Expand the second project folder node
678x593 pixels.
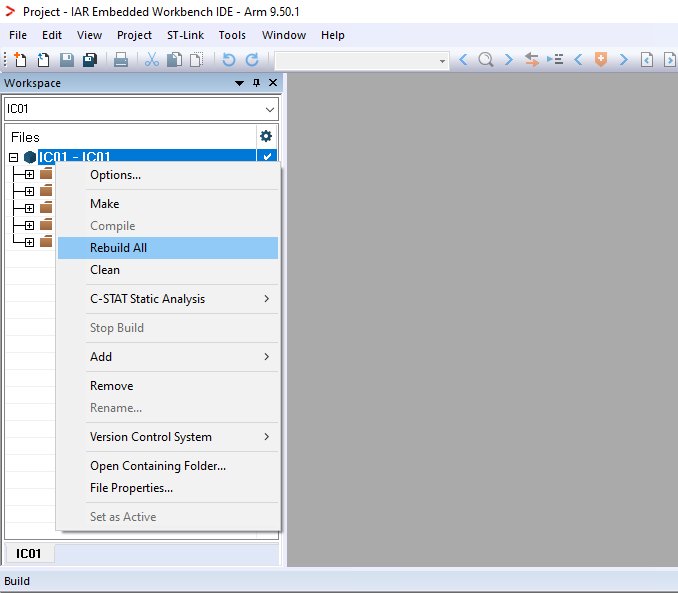point(29,191)
